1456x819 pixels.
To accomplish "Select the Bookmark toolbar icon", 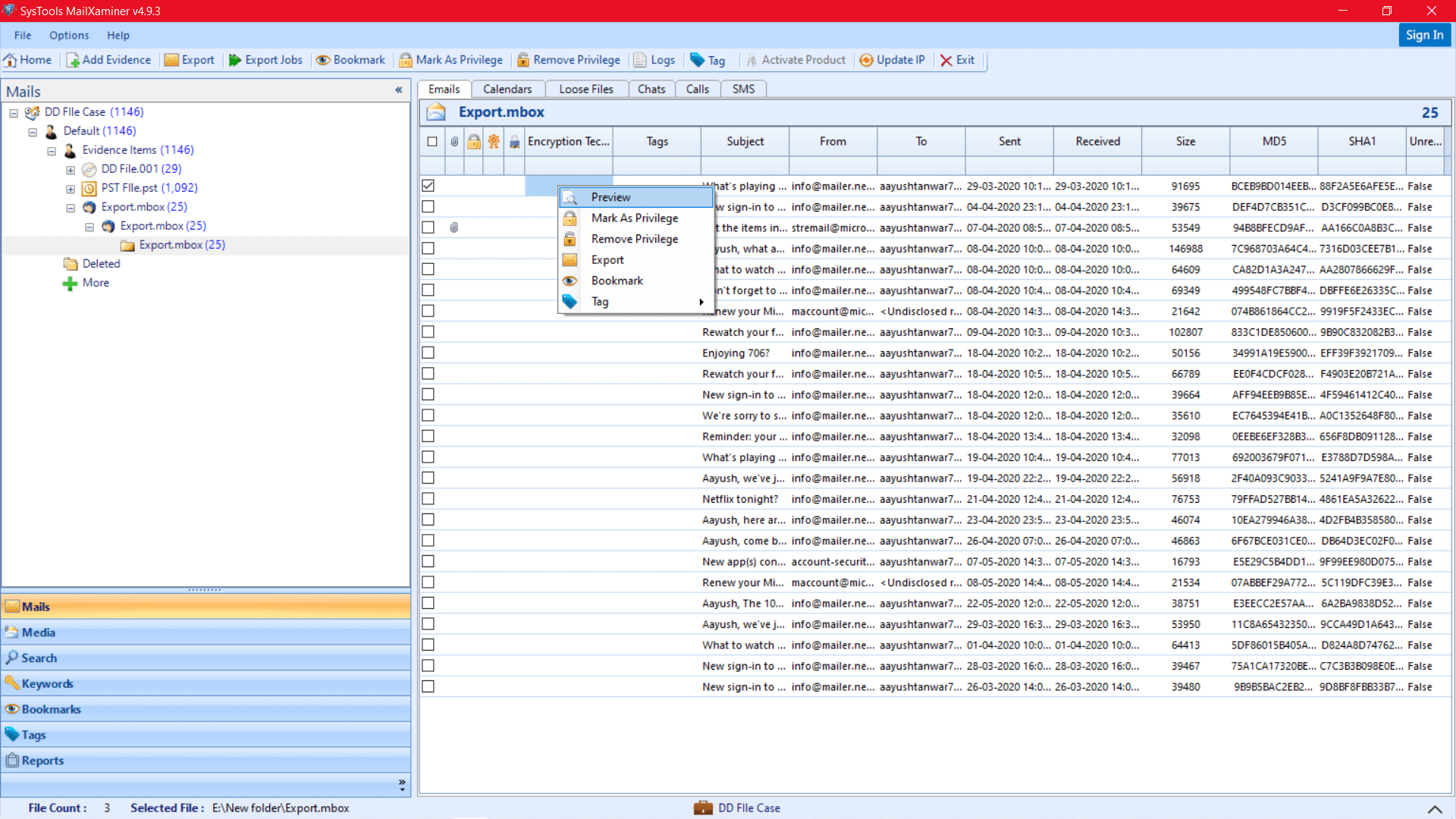I will tap(350, 60).
